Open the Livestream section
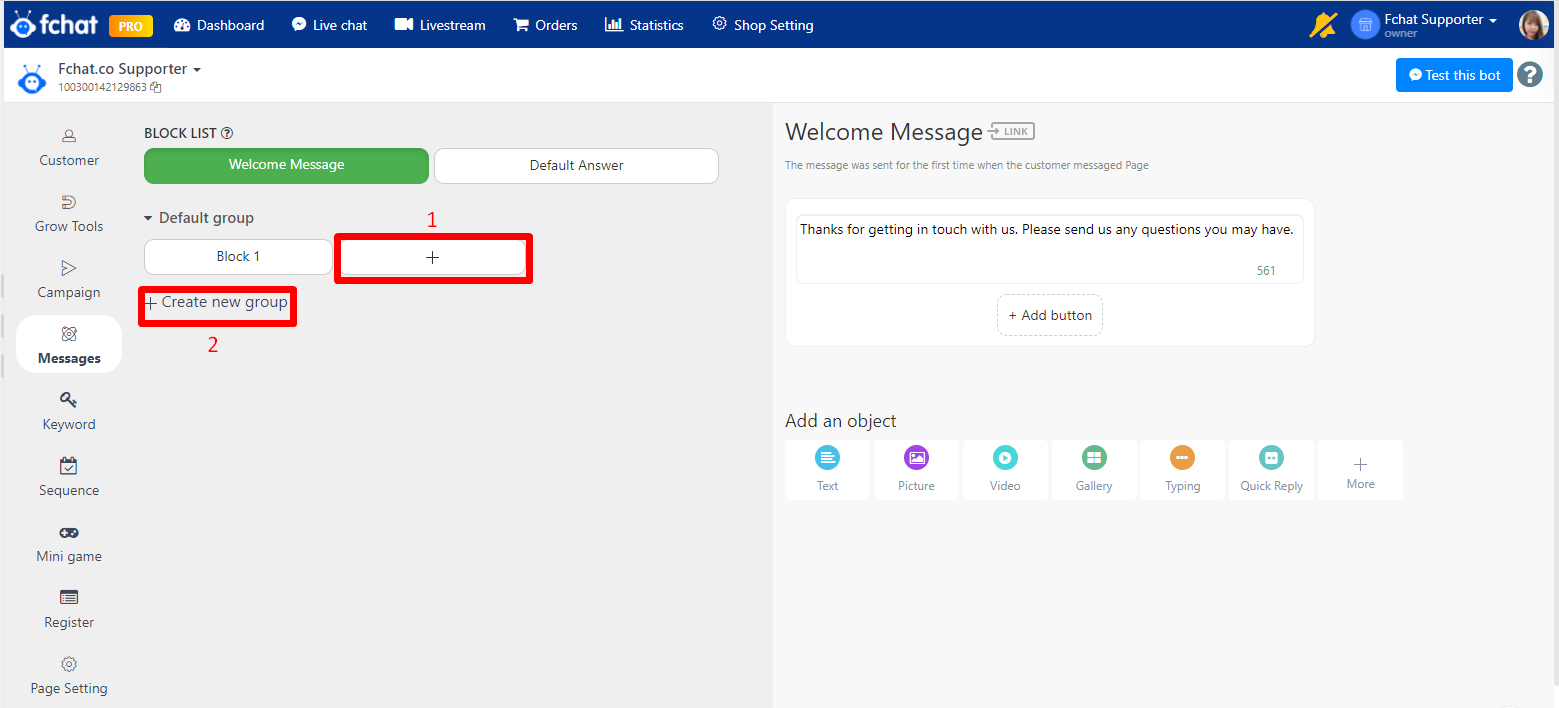The width and height of the screenshot is (1559, 708). coord(440,25)
